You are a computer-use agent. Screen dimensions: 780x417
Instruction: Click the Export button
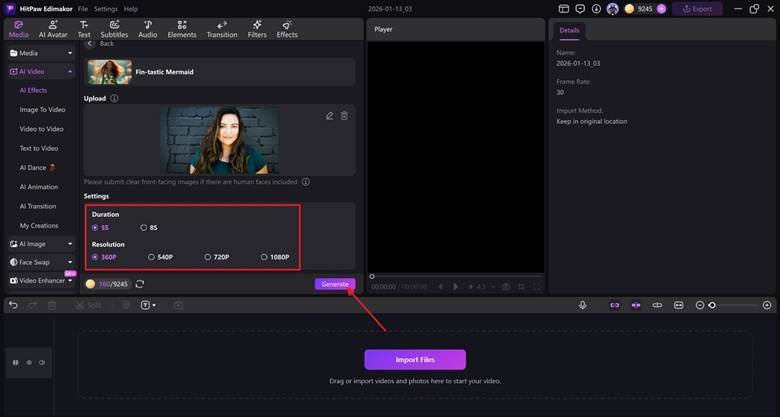697,9
